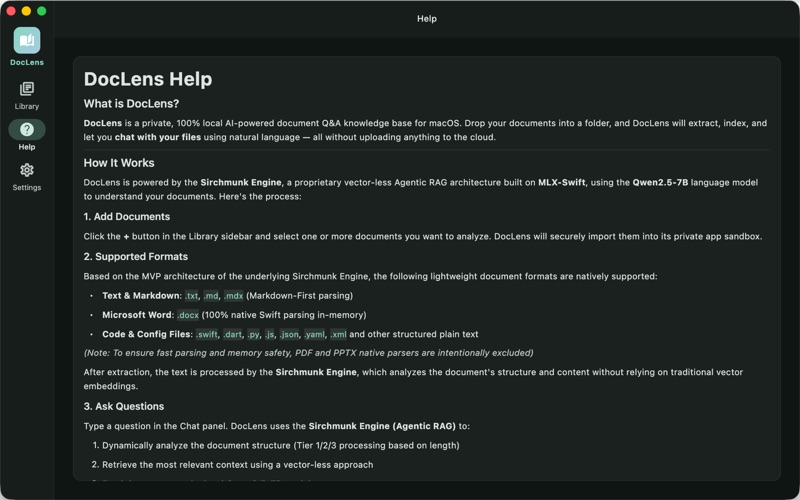Click the 'Text & Markdown:' bullet label
Screen dimensions: 800x500
[x=142, y=296]
